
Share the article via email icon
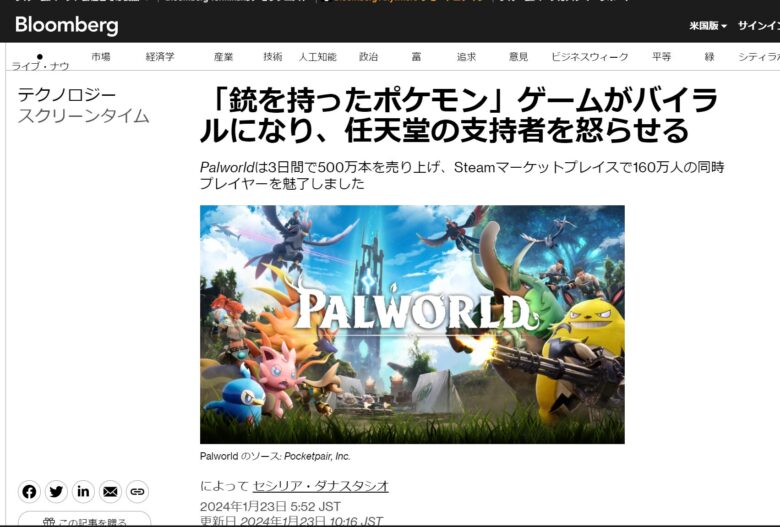[110, 492]
